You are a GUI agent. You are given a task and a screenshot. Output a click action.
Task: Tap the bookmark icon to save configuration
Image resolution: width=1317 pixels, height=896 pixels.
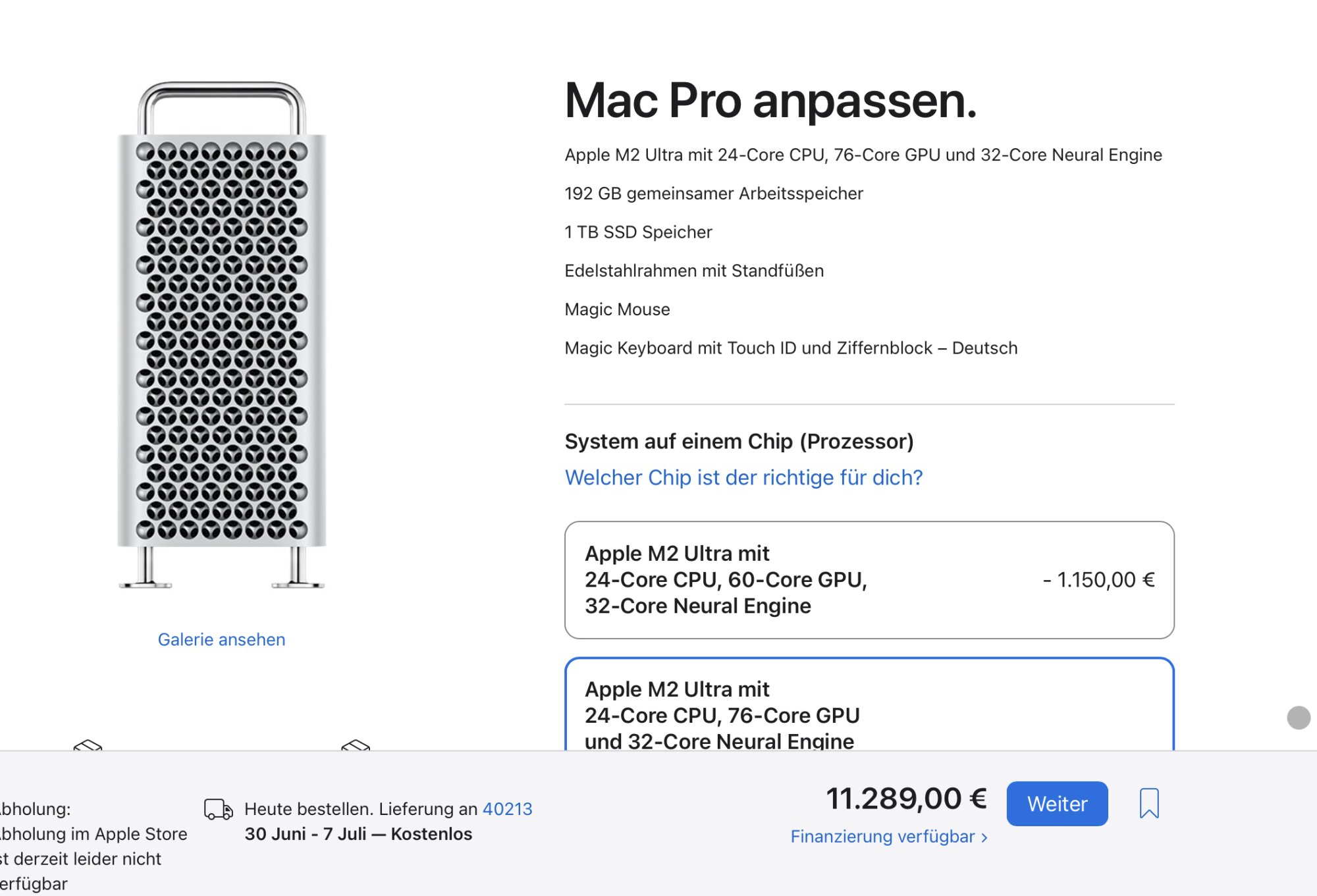point(1149,803)
